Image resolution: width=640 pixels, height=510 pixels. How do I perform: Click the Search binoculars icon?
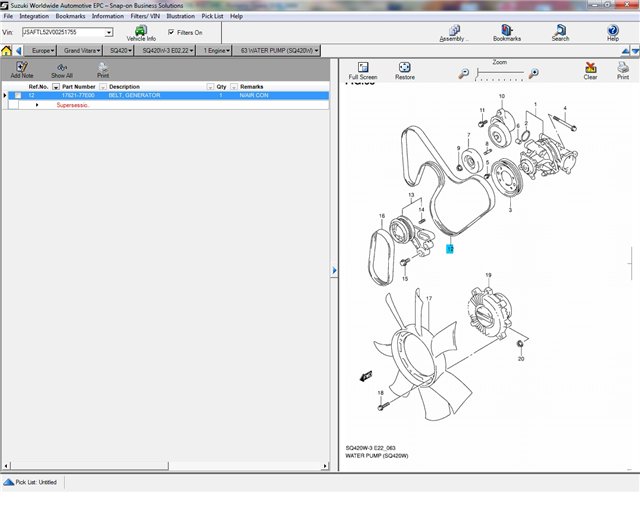coord(560,31)
